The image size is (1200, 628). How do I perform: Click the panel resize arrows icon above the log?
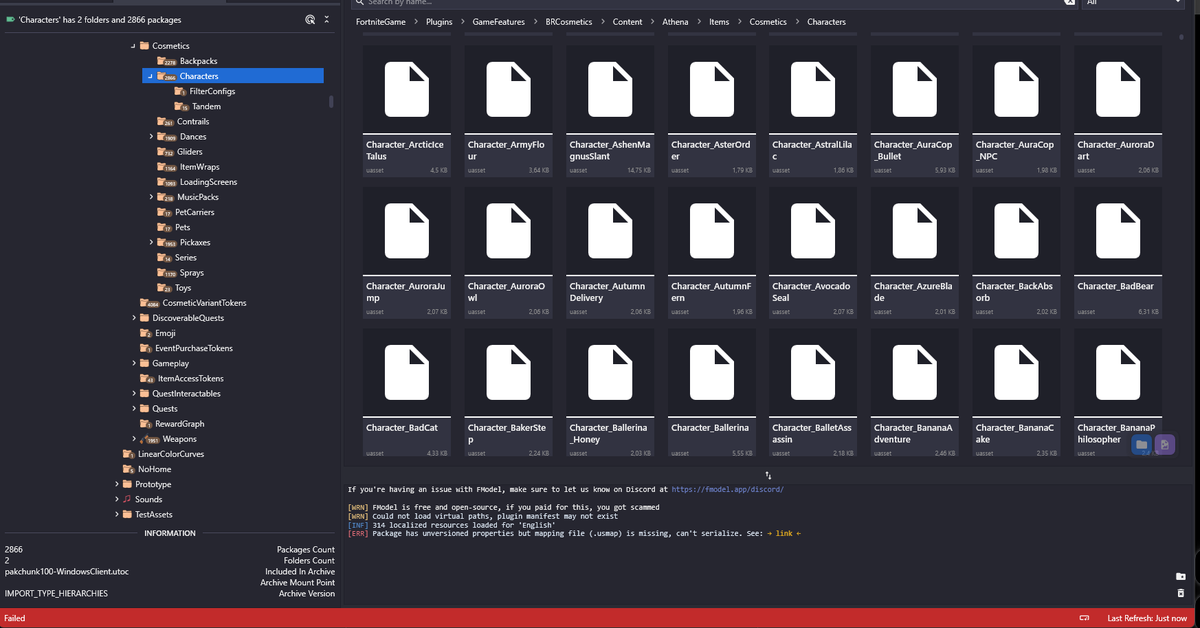768,474
